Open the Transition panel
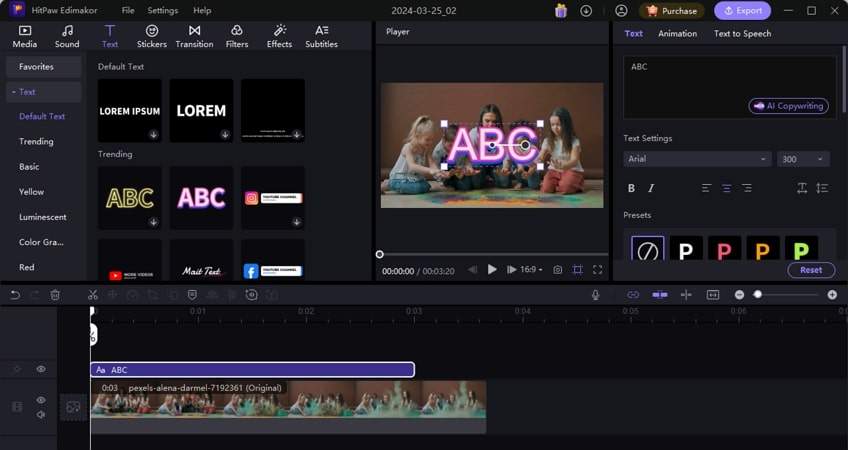The image size is (848, 450). pyautogui.click(x=194, y=37)
